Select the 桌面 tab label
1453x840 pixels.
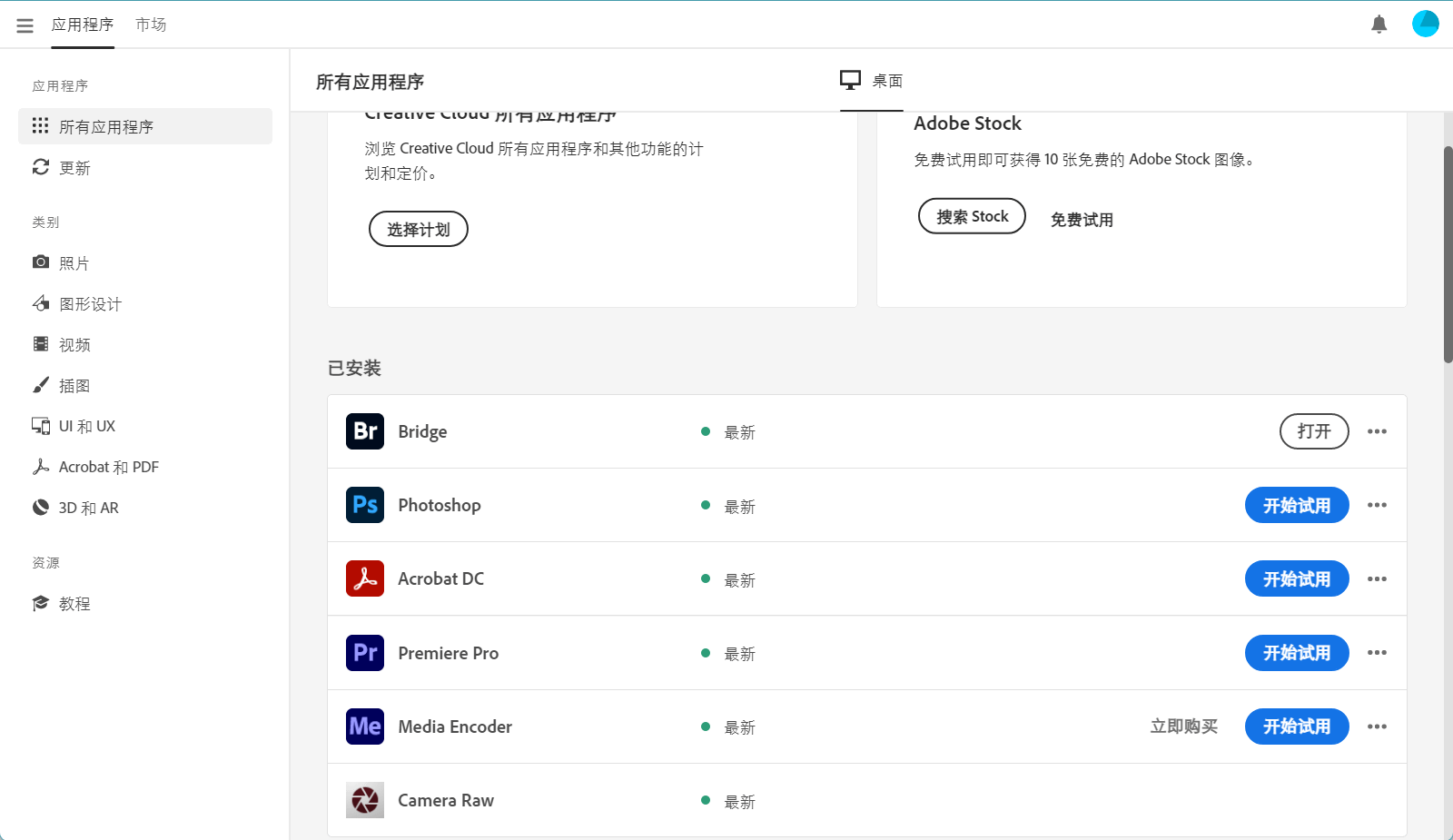(x=887, y=81)
